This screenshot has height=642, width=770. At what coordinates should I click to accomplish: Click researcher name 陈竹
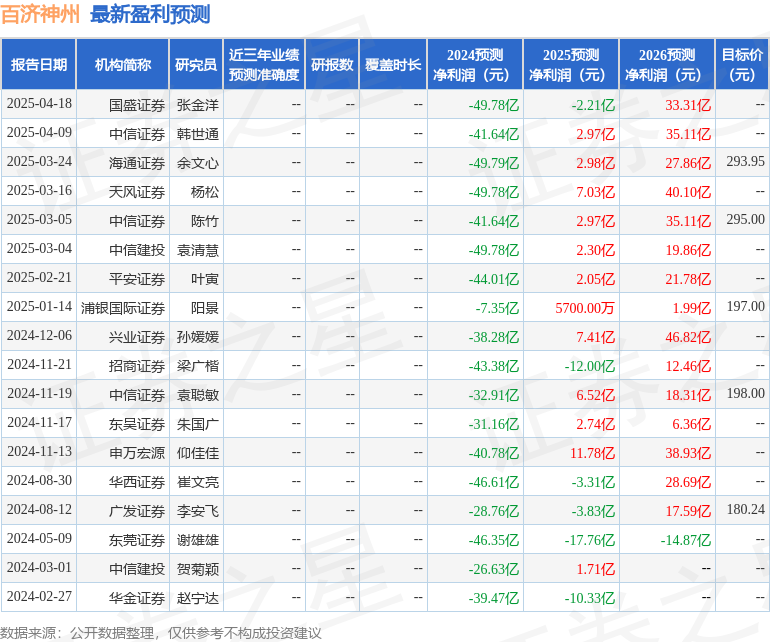tap(205, 221)
